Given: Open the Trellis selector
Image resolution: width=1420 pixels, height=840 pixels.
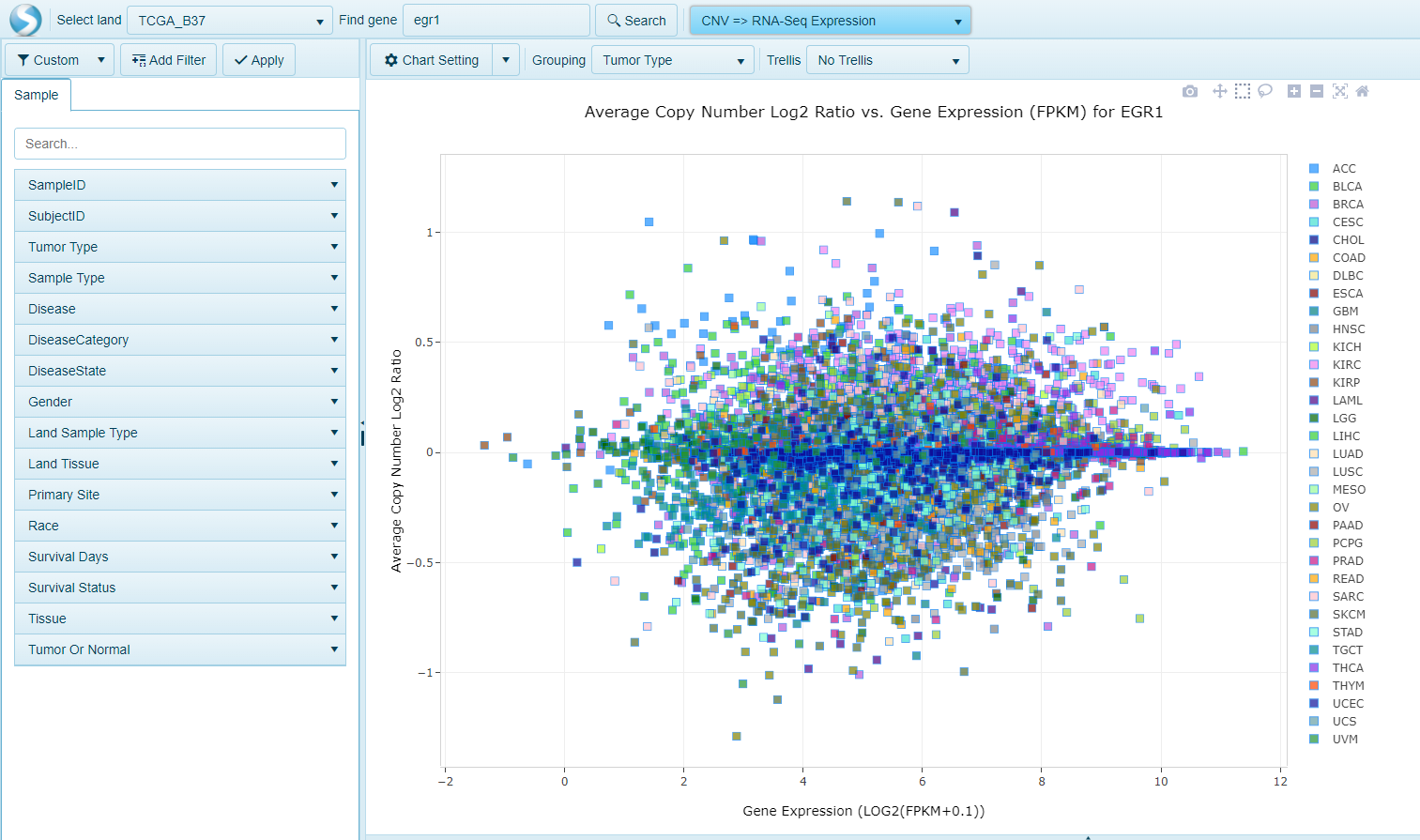Looking at the screenshot, I should pyautogui.click(x=886, y=59).
